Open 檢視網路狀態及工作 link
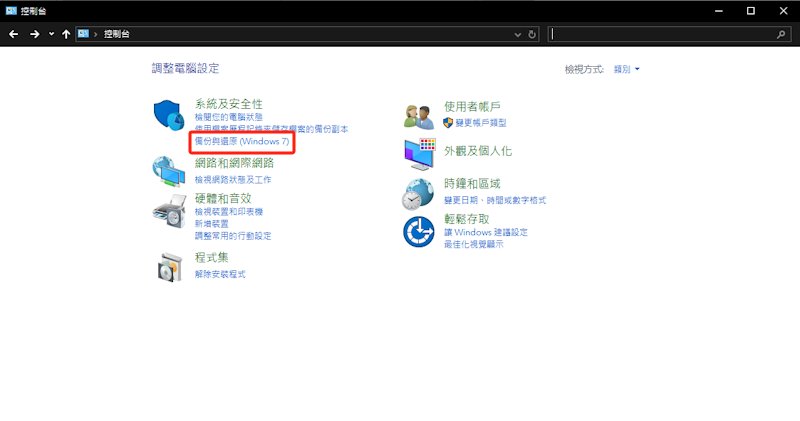Viewport: 800px width, 421px height. click(x=233, y=180)
